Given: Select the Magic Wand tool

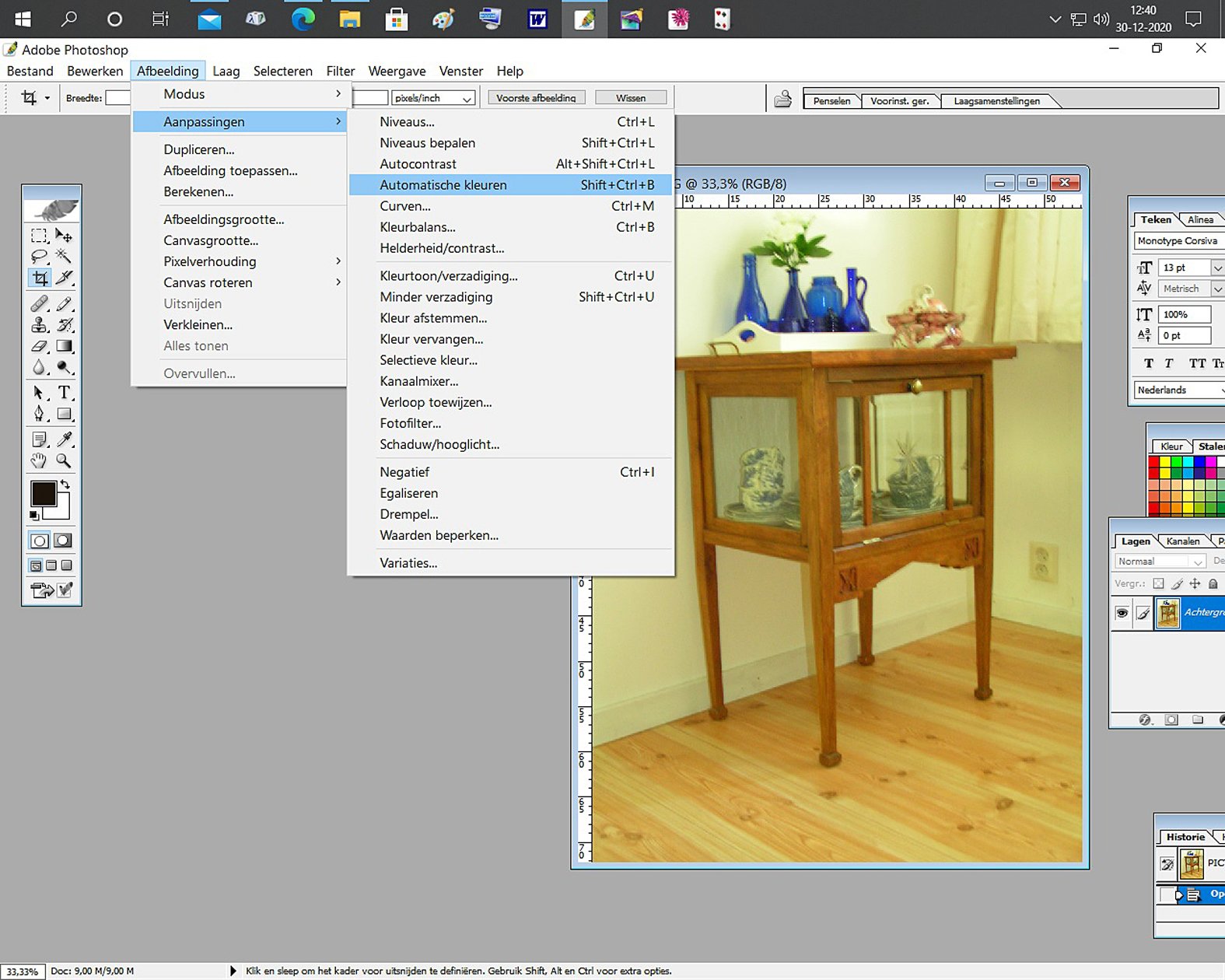Looking at the screenshot, I should [x=65, y=256].
